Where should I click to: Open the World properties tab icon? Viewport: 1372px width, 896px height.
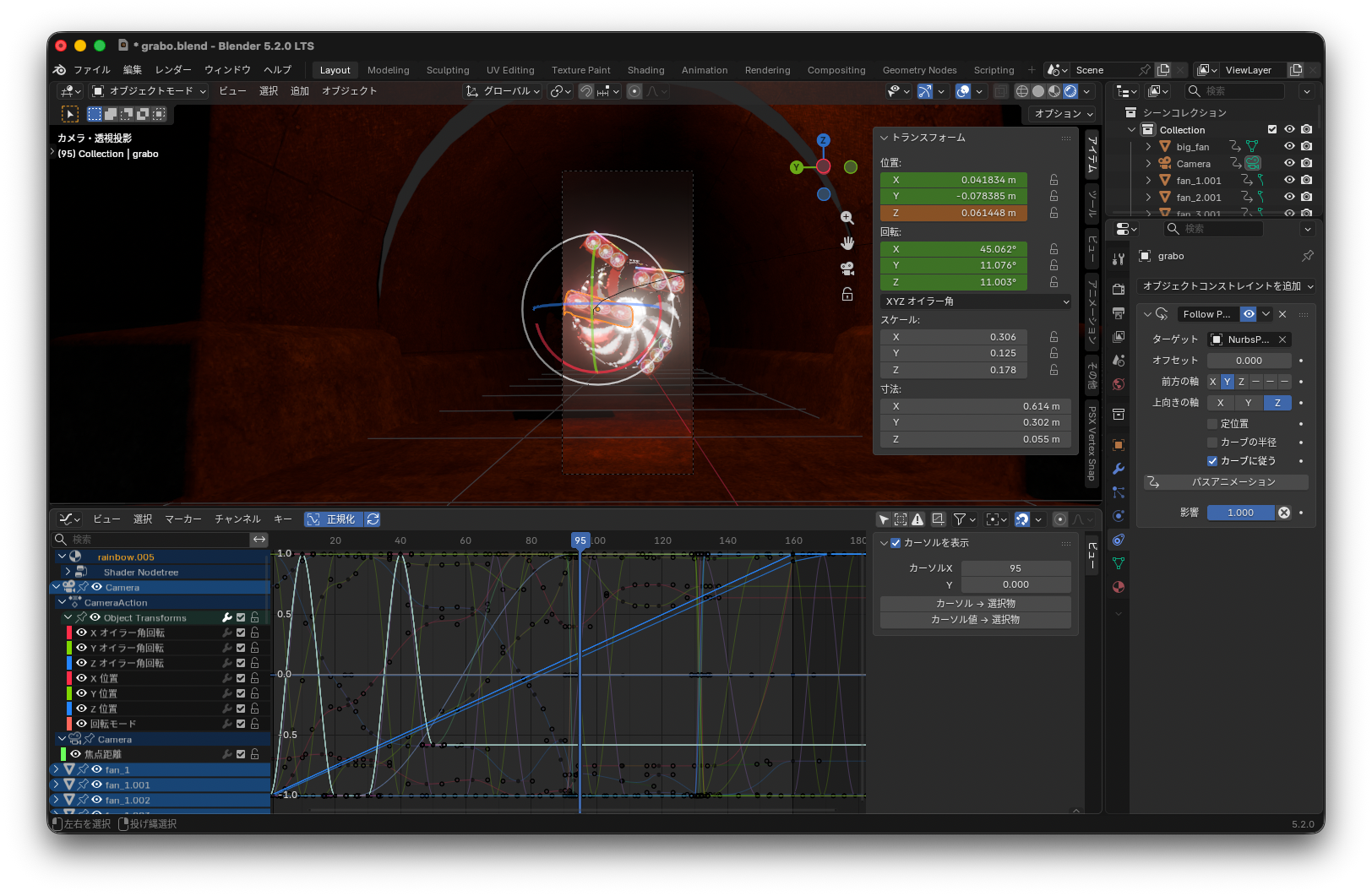point(1119,384)
